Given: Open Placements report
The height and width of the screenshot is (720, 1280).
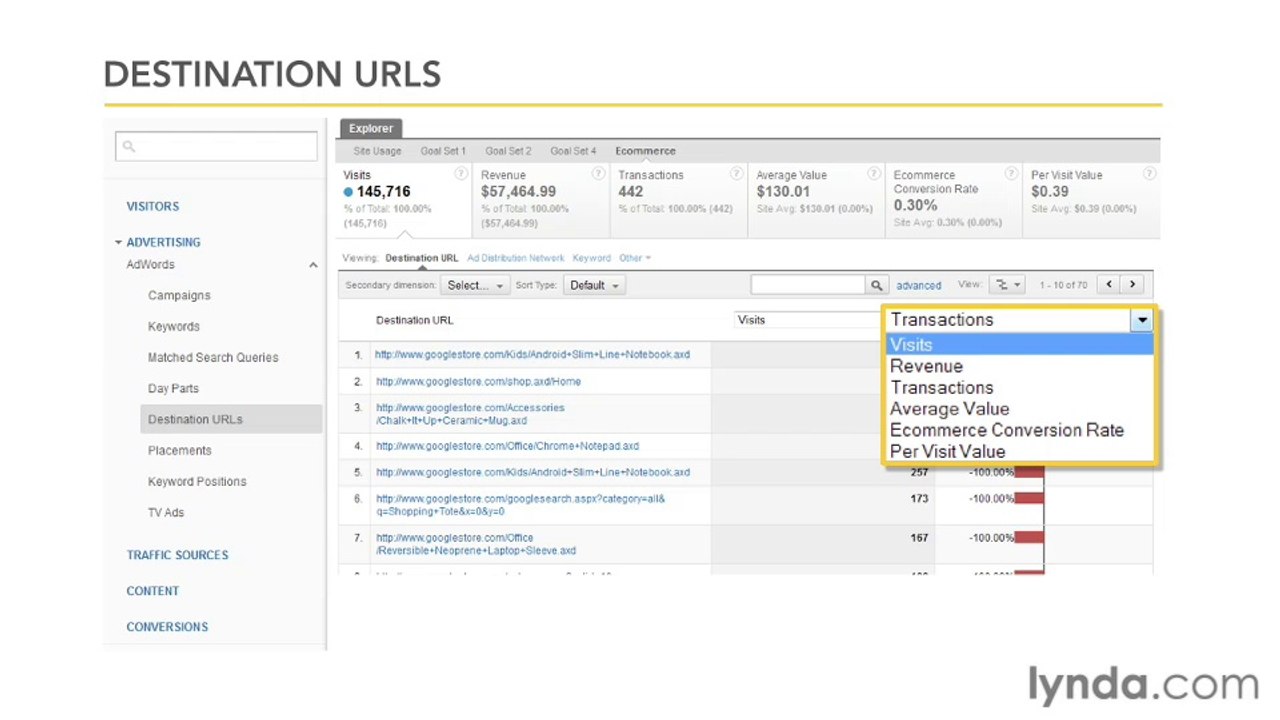Looking at the screenshot, I should [180, 451].
